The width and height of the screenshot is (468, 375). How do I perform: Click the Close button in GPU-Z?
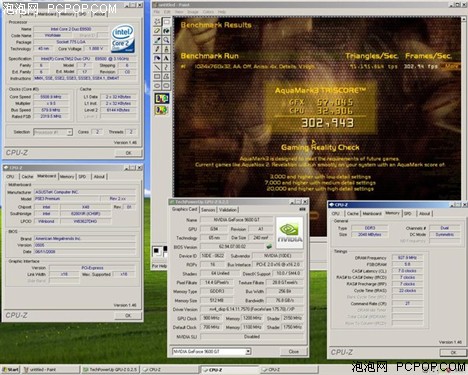(294, 351)
